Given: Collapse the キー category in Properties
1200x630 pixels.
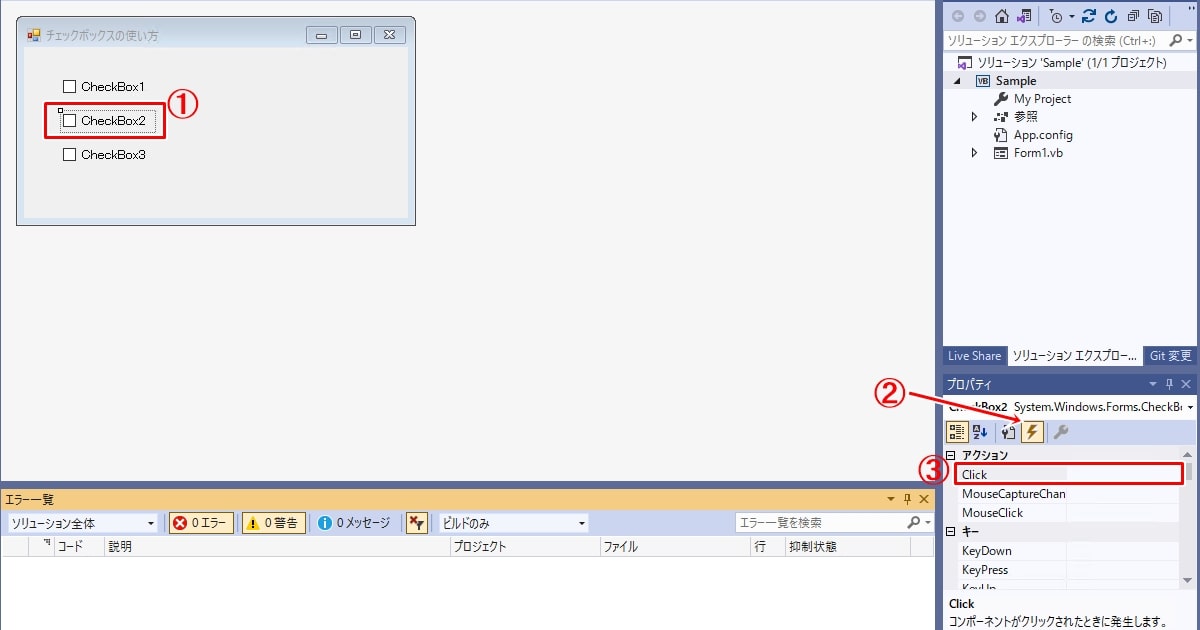Looking at the screenshot, I should click(951, 532).
